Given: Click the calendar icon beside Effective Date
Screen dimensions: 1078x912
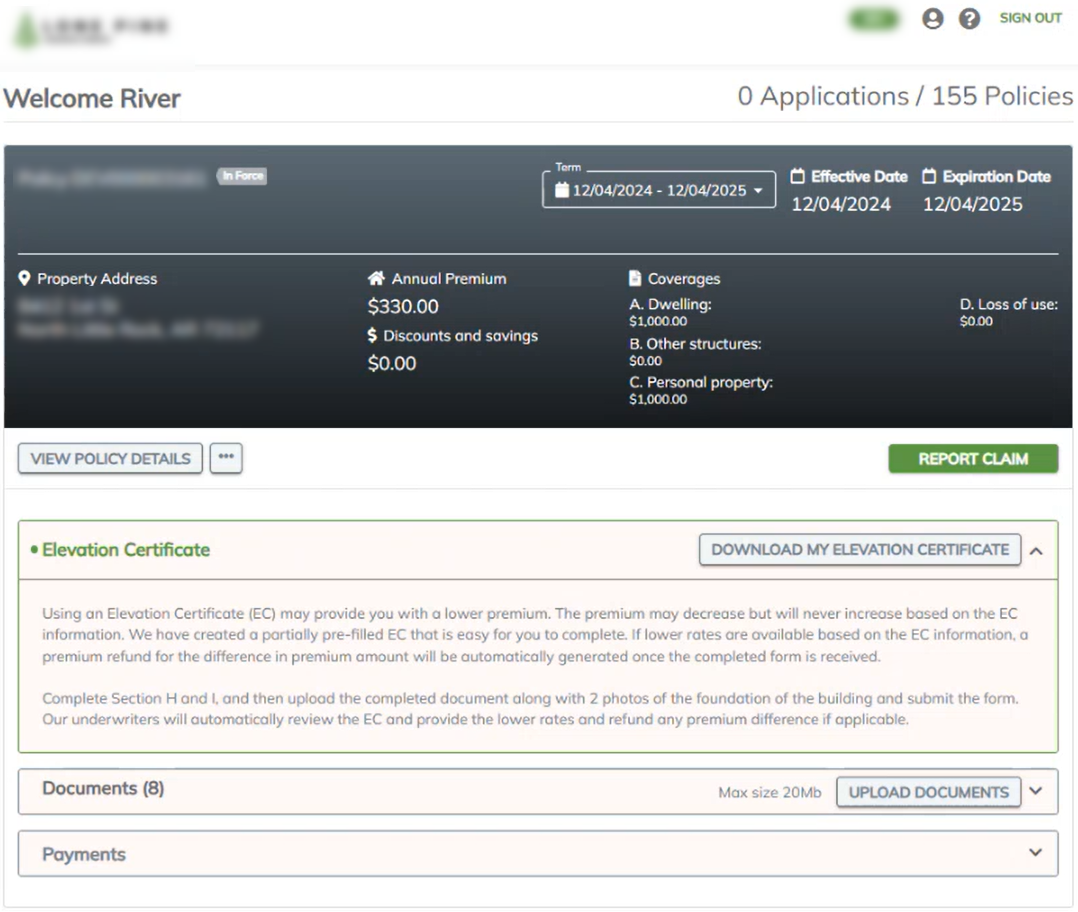Looking at the screenshot, I should click(798, 177).
